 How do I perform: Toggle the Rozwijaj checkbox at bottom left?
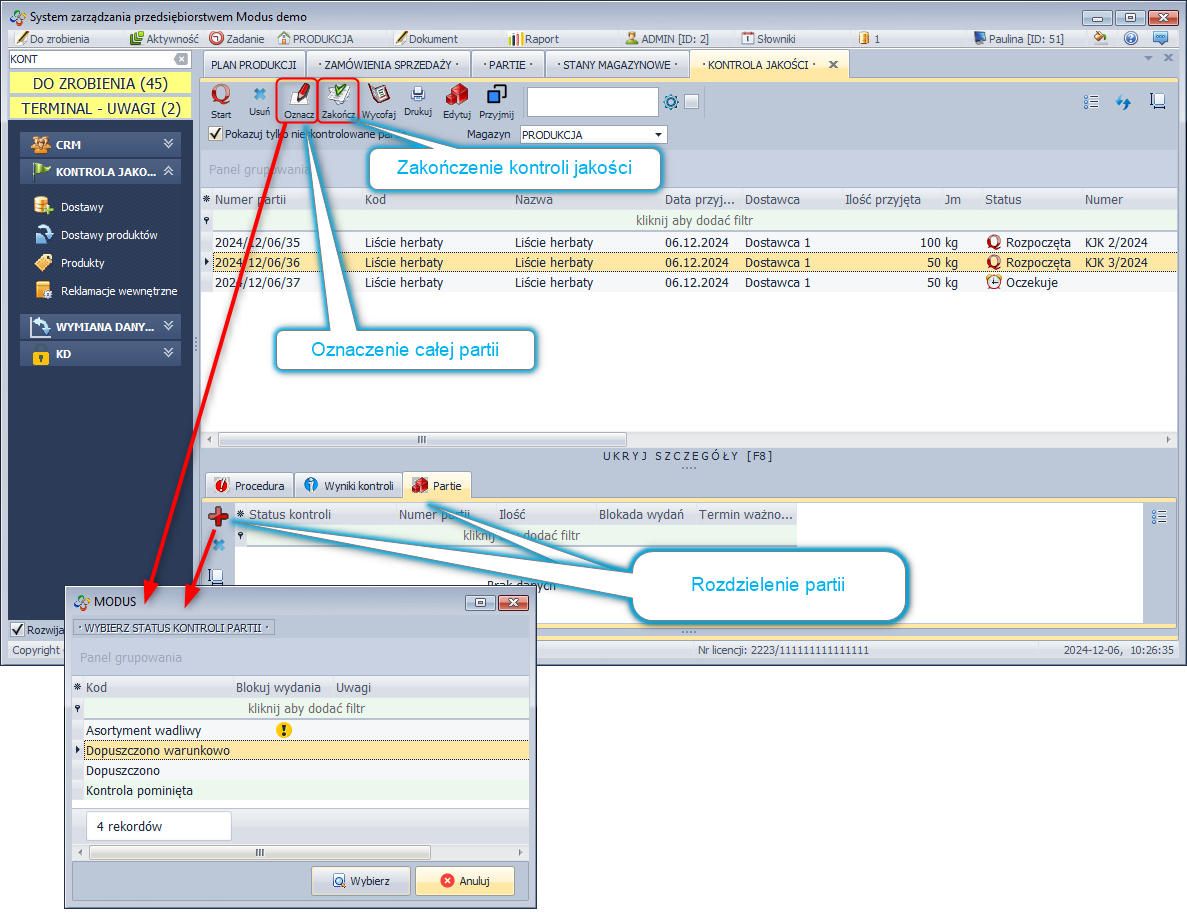click(x=17, y=629)
